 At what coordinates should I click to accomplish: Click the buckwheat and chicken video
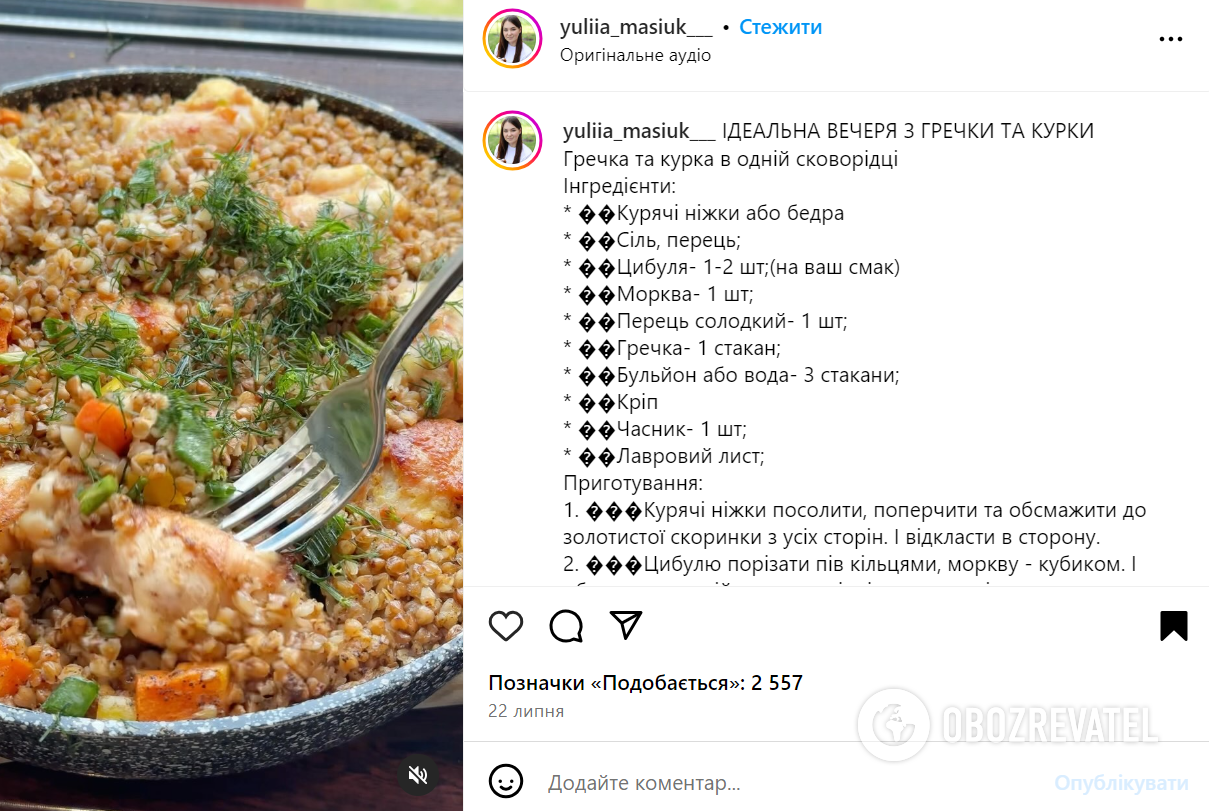pos(231,405)
